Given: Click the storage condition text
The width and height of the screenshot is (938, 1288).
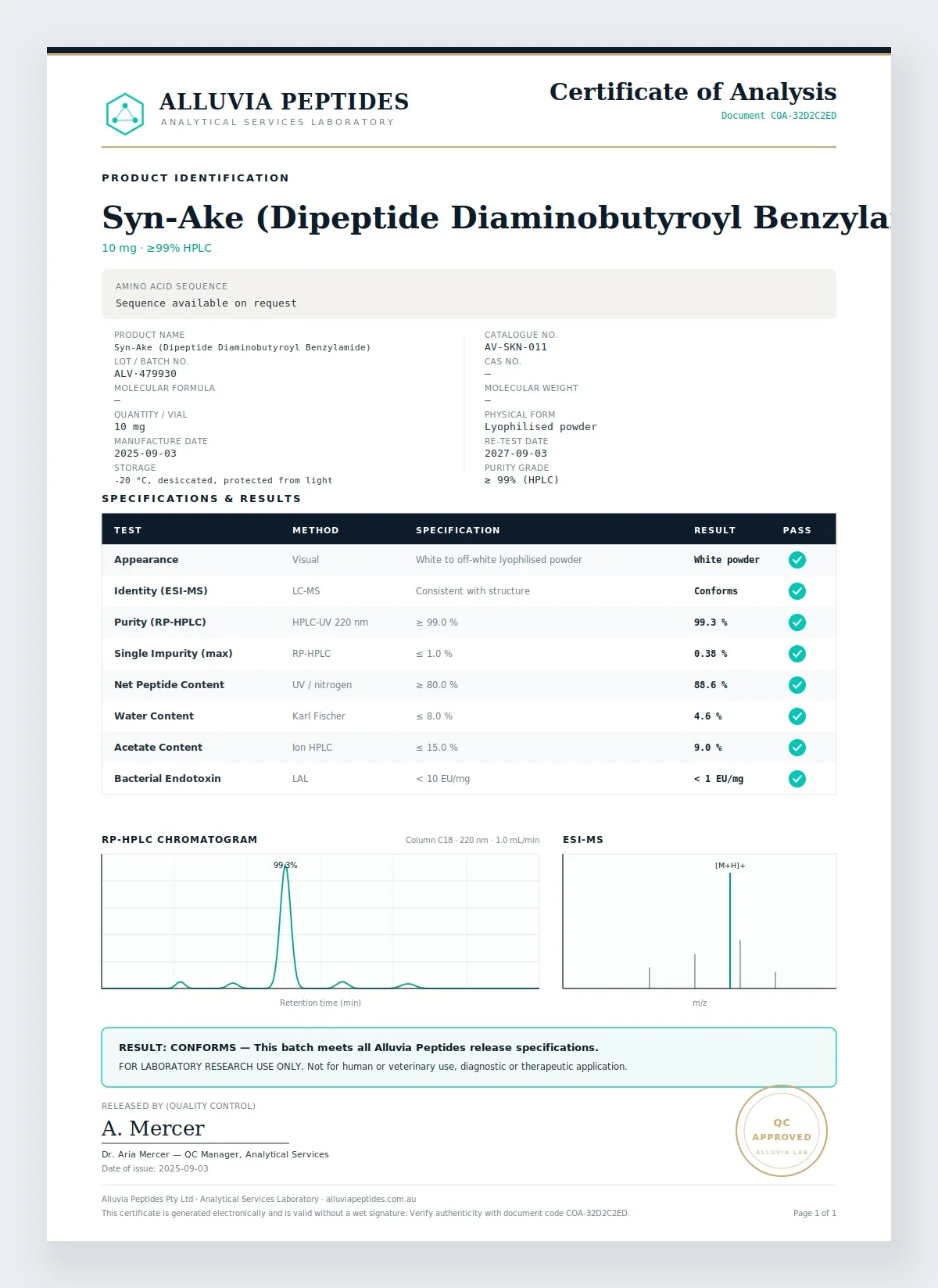Looking at the screenshot, I should tap(224, 480).
